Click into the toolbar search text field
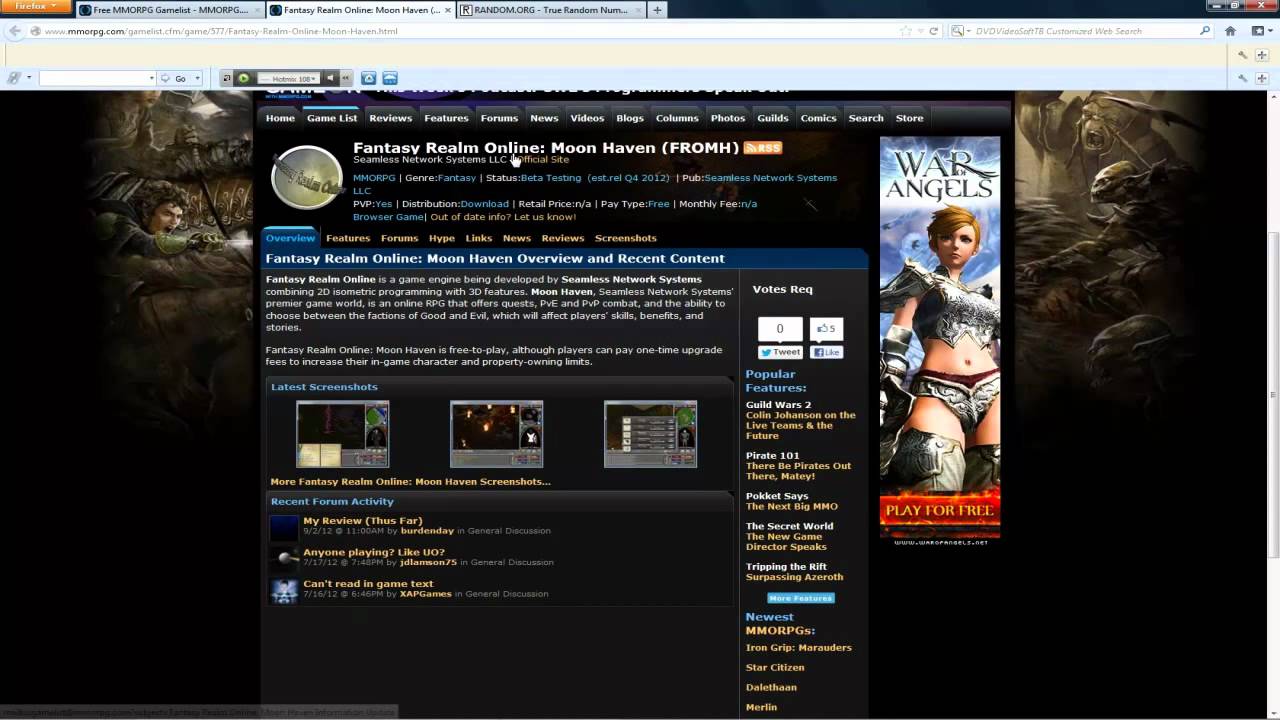1280x720 pixels. click(94, 78)
